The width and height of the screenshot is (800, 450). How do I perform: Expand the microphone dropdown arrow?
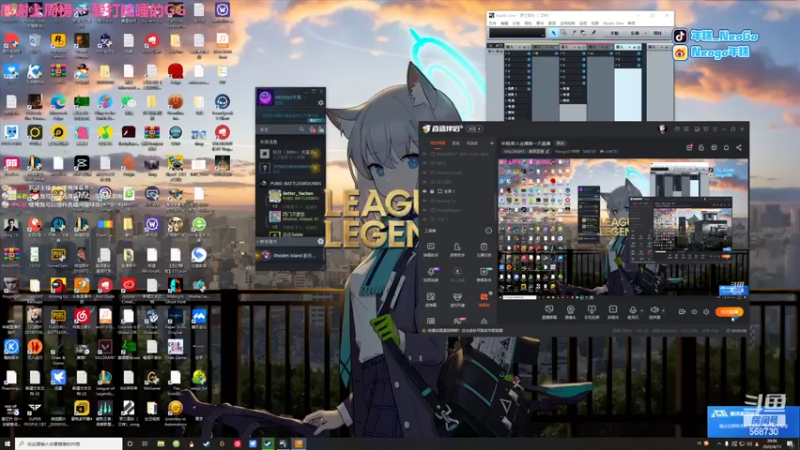(x=641, y=310)
